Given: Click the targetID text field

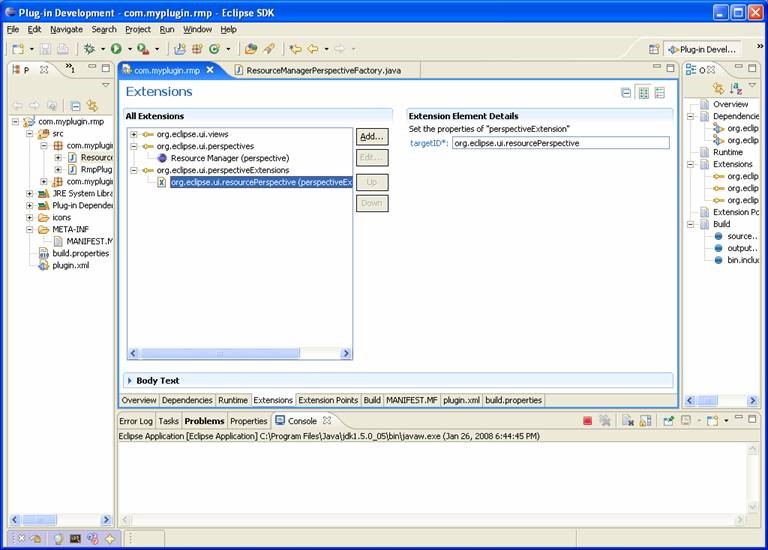Looking at the screenshot, I should (x=560, y=143).
